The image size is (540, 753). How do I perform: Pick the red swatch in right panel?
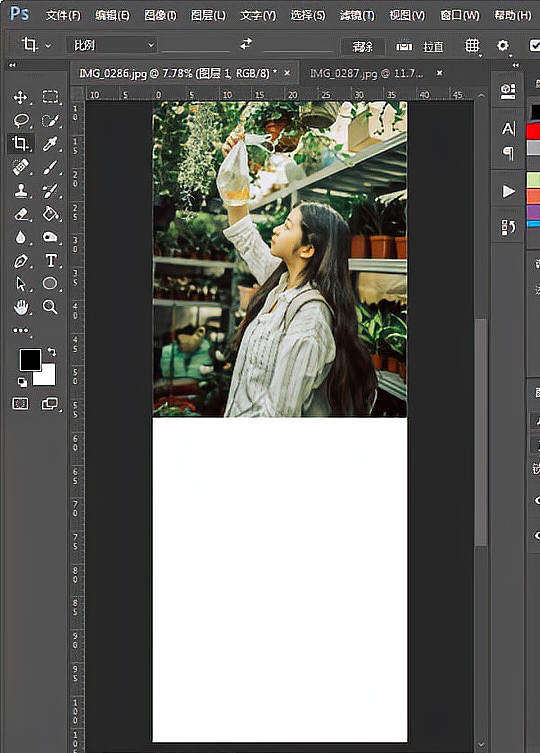533,132
